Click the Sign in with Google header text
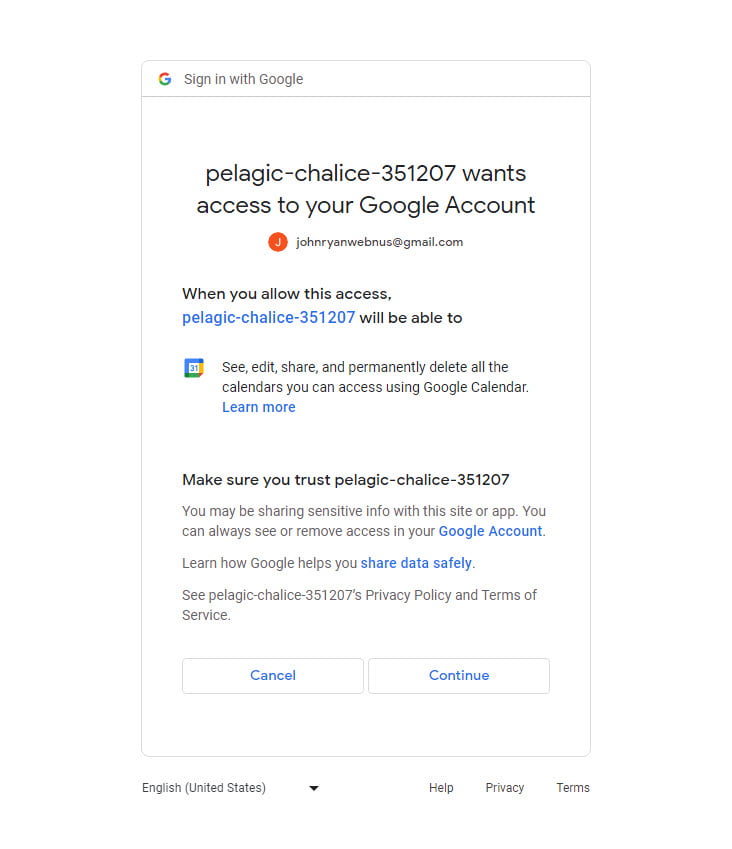This screenshot has height=849, width=732. pyautogui.click(x=243, y=79)
